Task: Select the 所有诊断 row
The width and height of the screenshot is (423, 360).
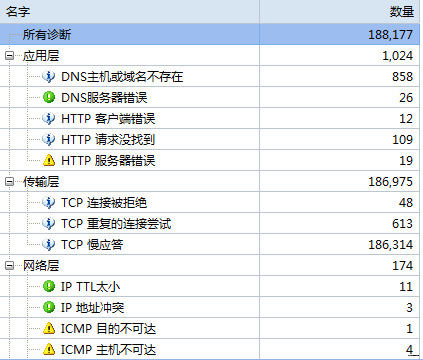Action: point(210,34)
